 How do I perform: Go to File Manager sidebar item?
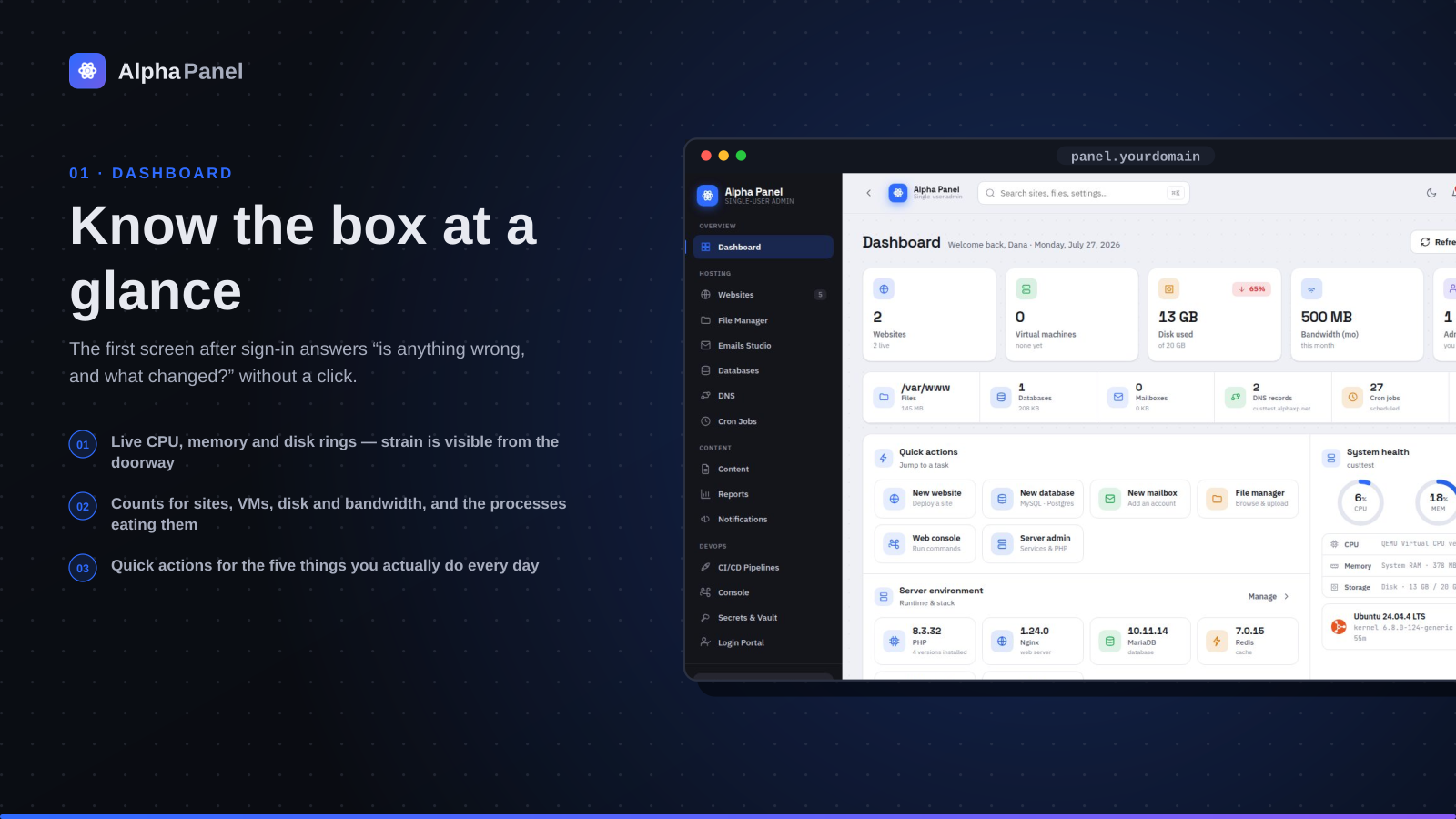click(x=763, y=320)
